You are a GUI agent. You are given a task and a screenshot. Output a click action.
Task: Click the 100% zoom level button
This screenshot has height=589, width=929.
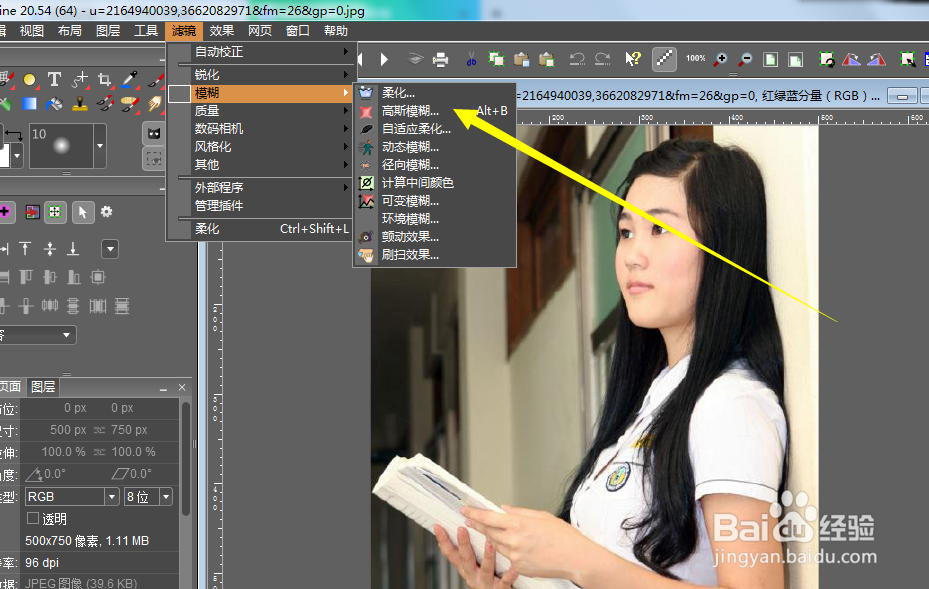(x=696, y=58)
